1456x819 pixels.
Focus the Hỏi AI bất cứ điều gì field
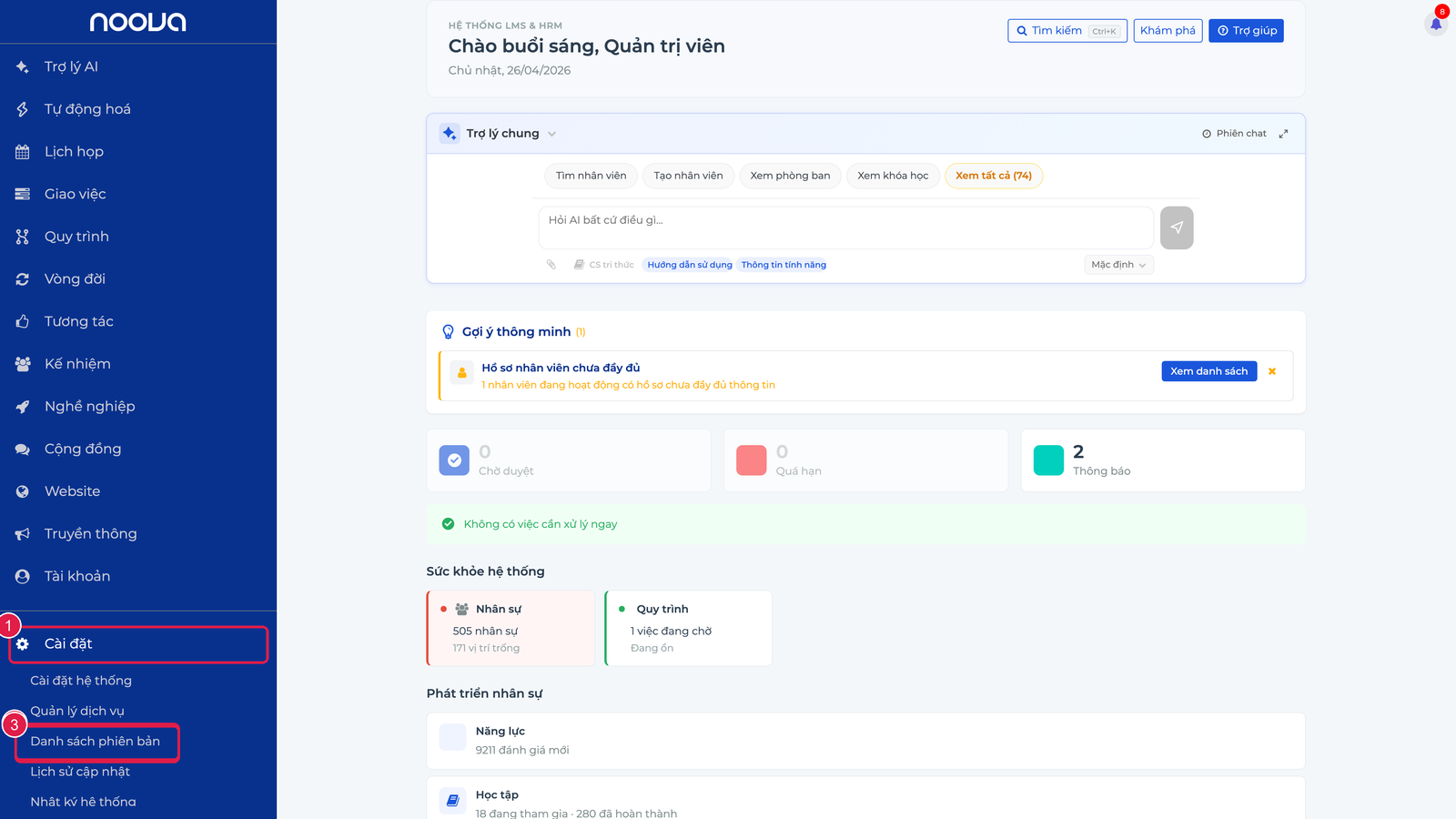[846, 227]
